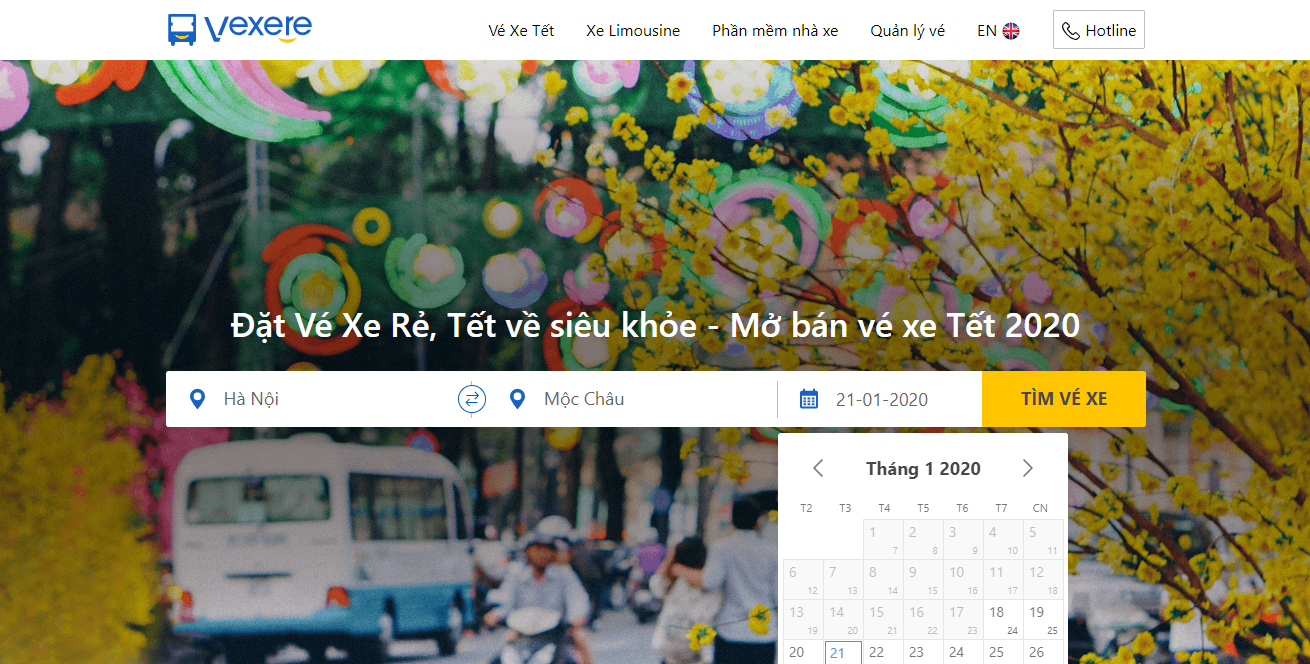Click the destination location pin icon
Image resolution: width=1310 pixels, height=664 pixels.
pos(517,399)
